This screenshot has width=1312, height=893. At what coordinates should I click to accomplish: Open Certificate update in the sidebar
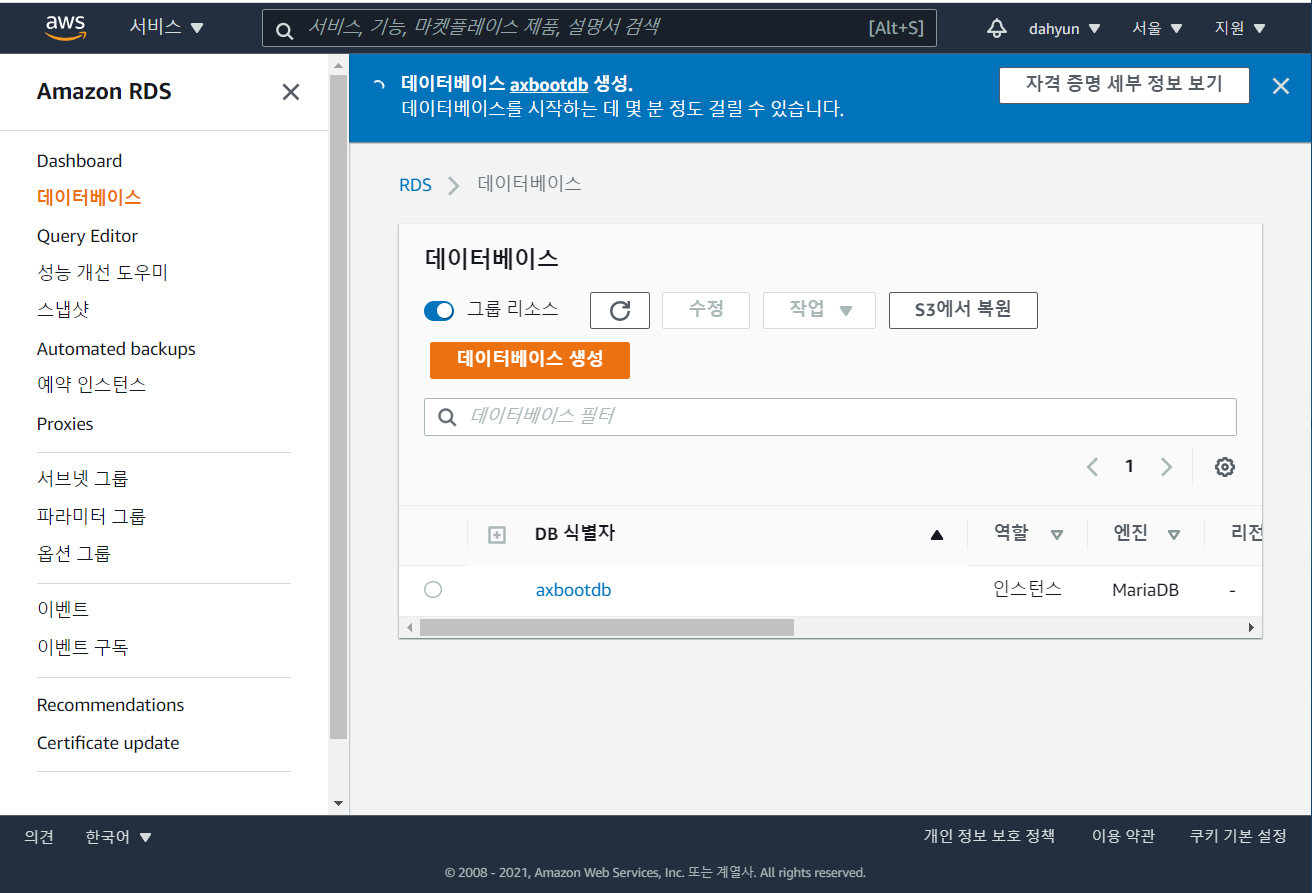pyautogui.click(x=108, y=743)
